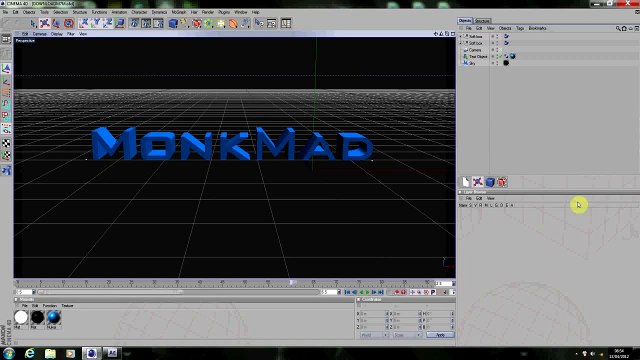Select the blue material swatch

point(53,317)
